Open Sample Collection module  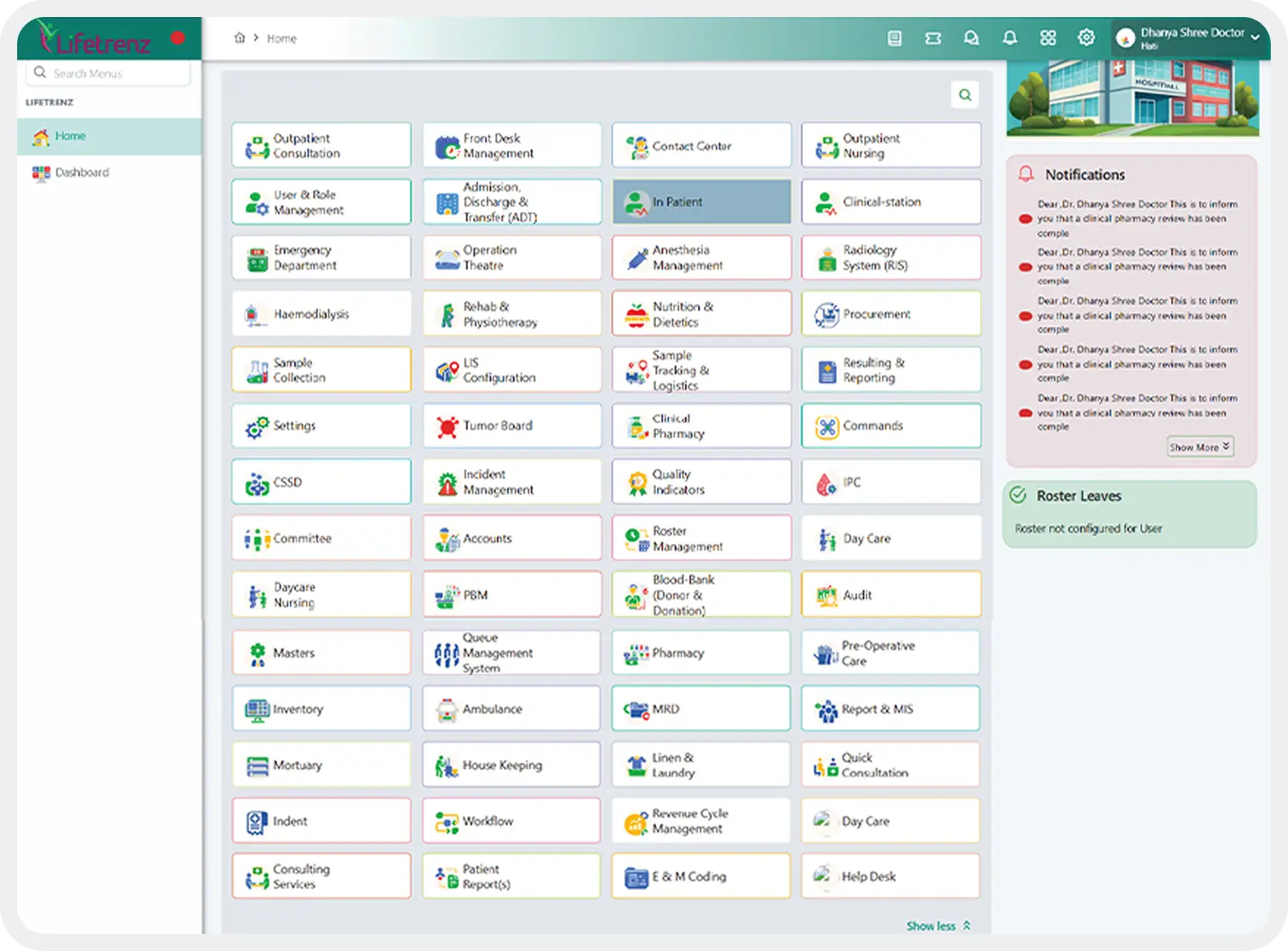[x=322, y=369]
